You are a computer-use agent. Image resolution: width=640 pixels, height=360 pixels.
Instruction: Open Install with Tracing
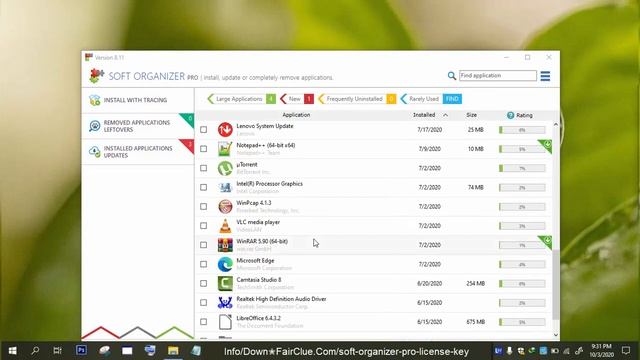(x=138, y=100)
